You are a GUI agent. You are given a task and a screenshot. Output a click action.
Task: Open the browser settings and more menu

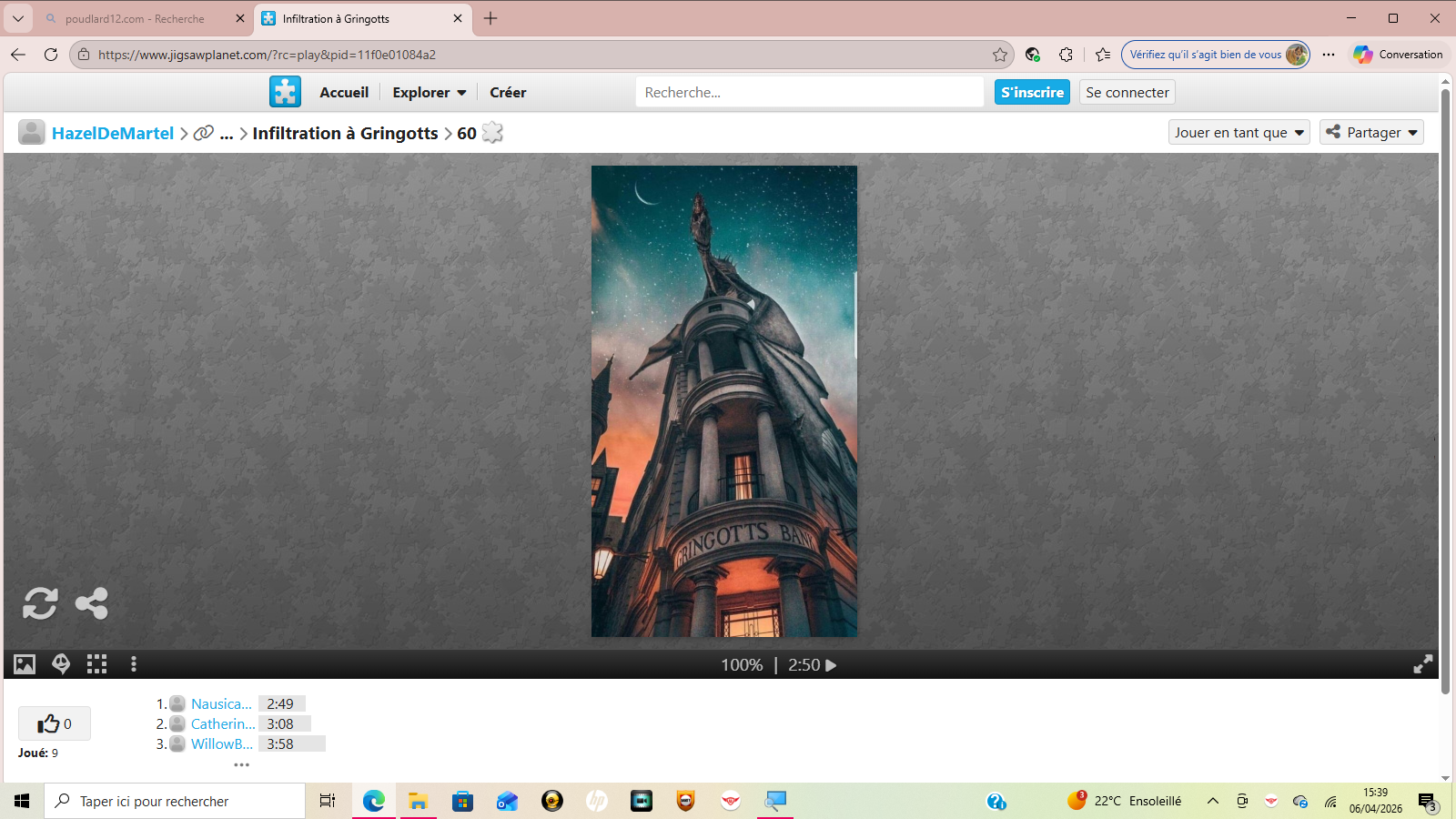click(x=1329, y=55)
